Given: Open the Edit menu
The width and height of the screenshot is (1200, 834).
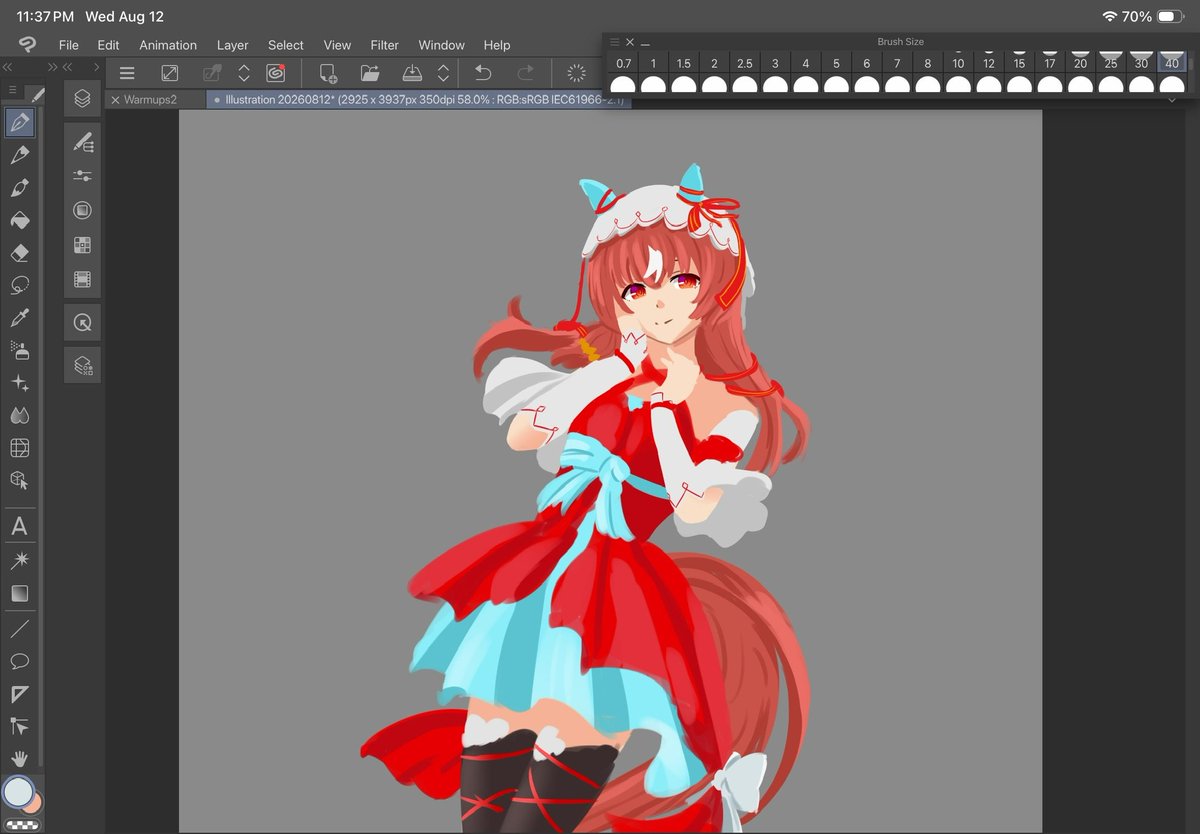Looking at the screenshot, I should (x=108, y=45).
